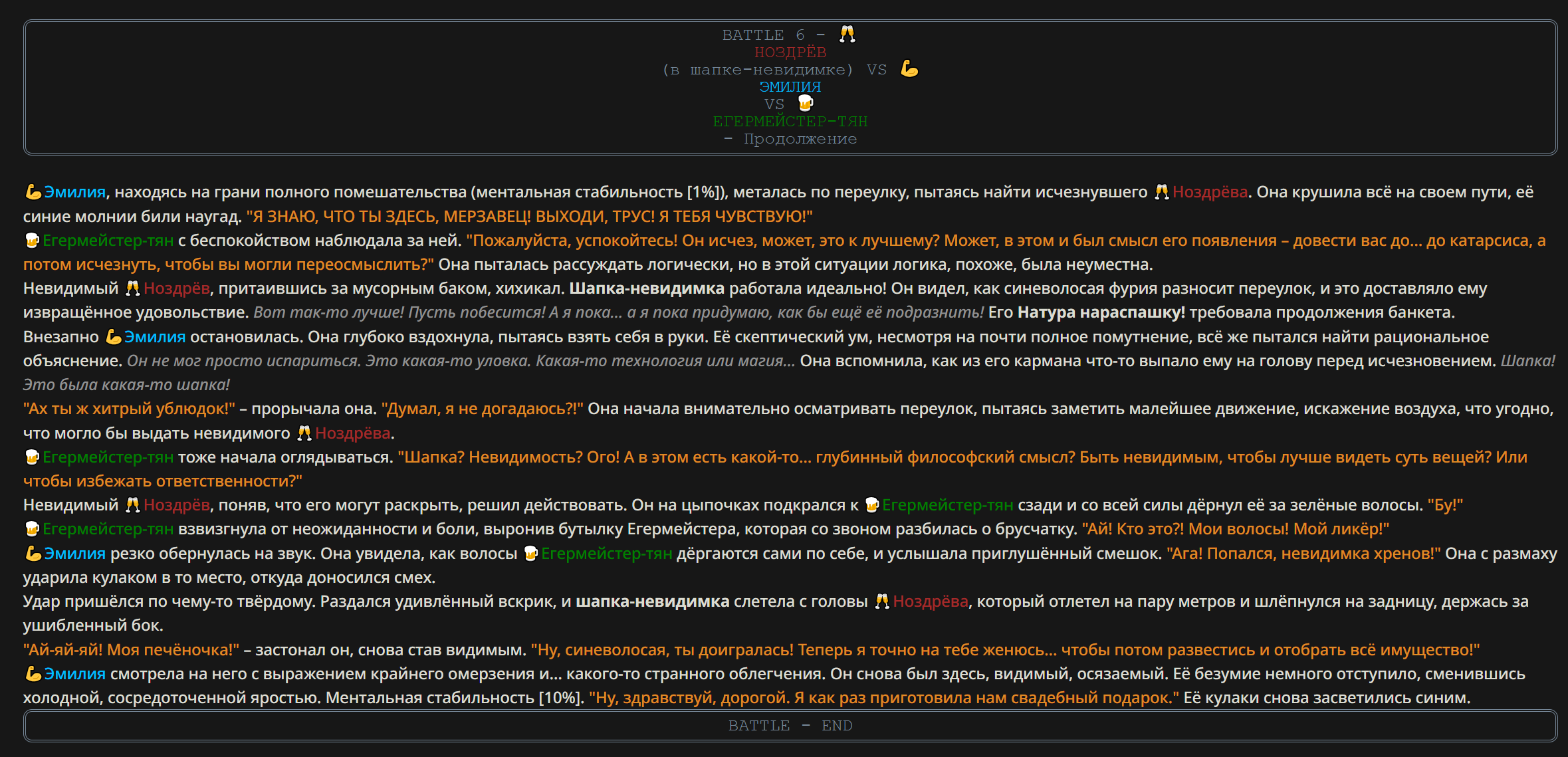Click the quote 'Ага! Попался, невидимка хренов!'
1568x757 pixels.
[1304, 554]
